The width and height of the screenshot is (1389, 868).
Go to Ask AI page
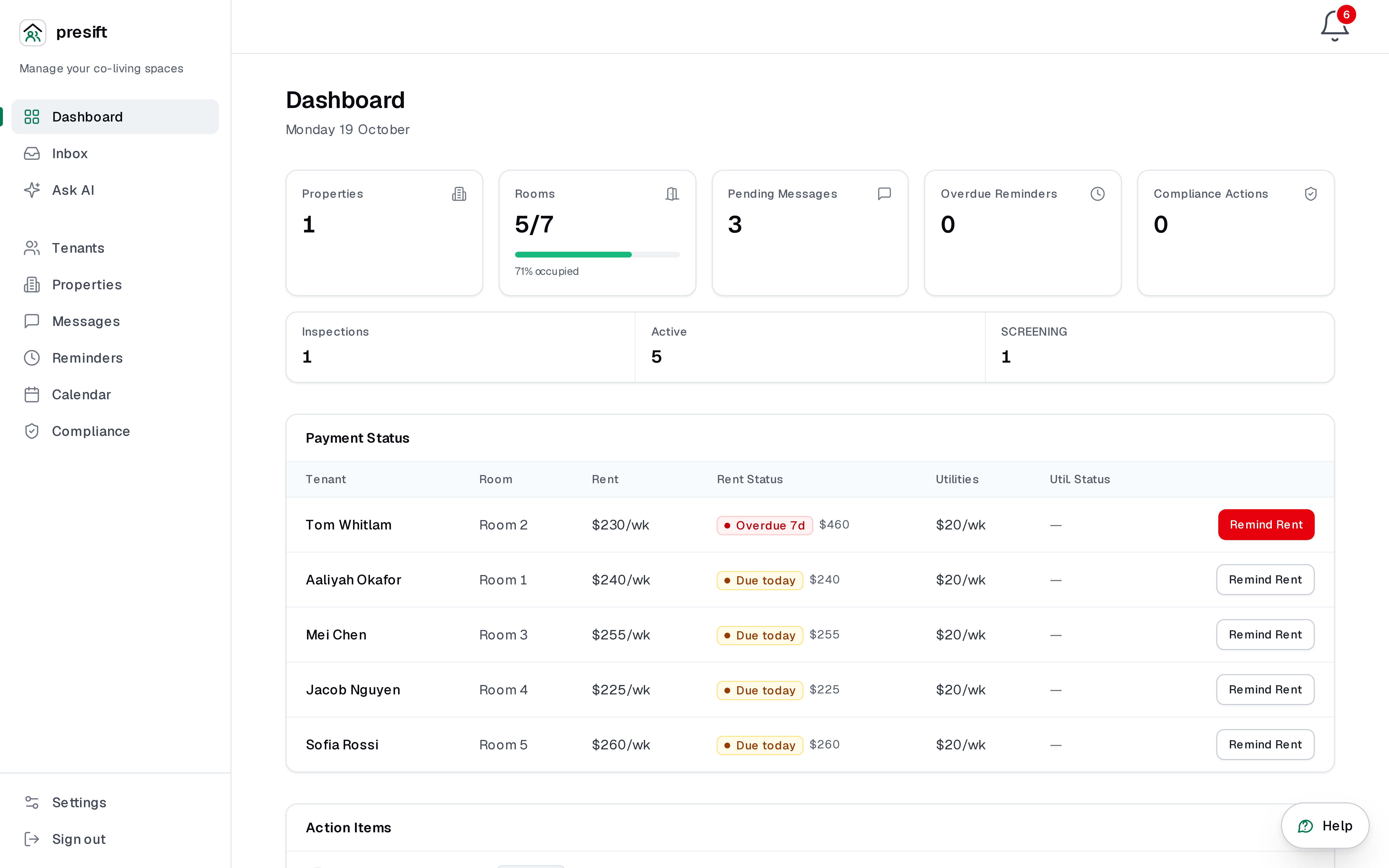(115, 190)
